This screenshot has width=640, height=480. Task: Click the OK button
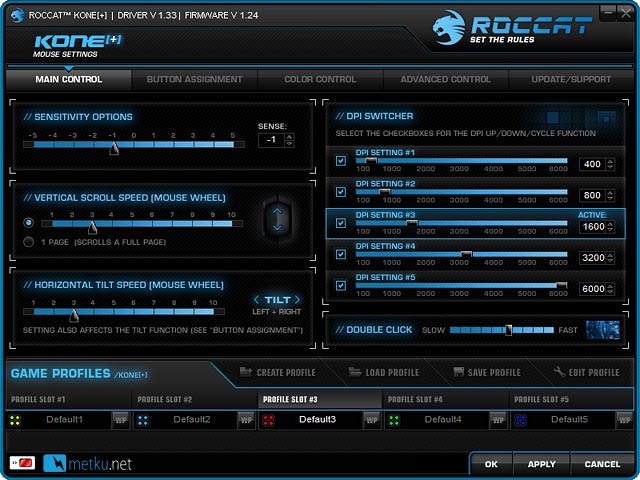point(491,464)
